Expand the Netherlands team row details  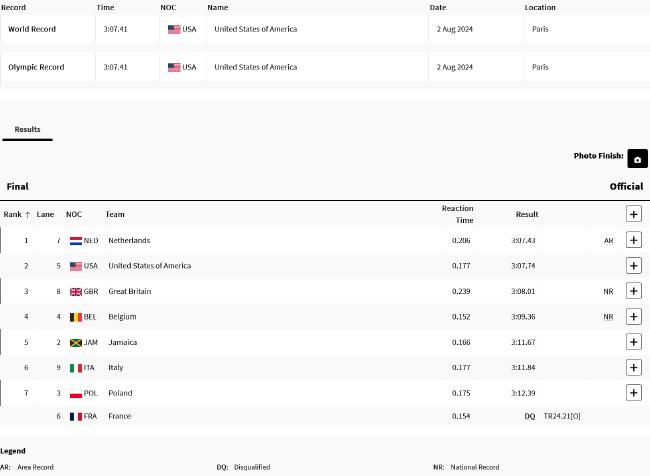point(633,240)
